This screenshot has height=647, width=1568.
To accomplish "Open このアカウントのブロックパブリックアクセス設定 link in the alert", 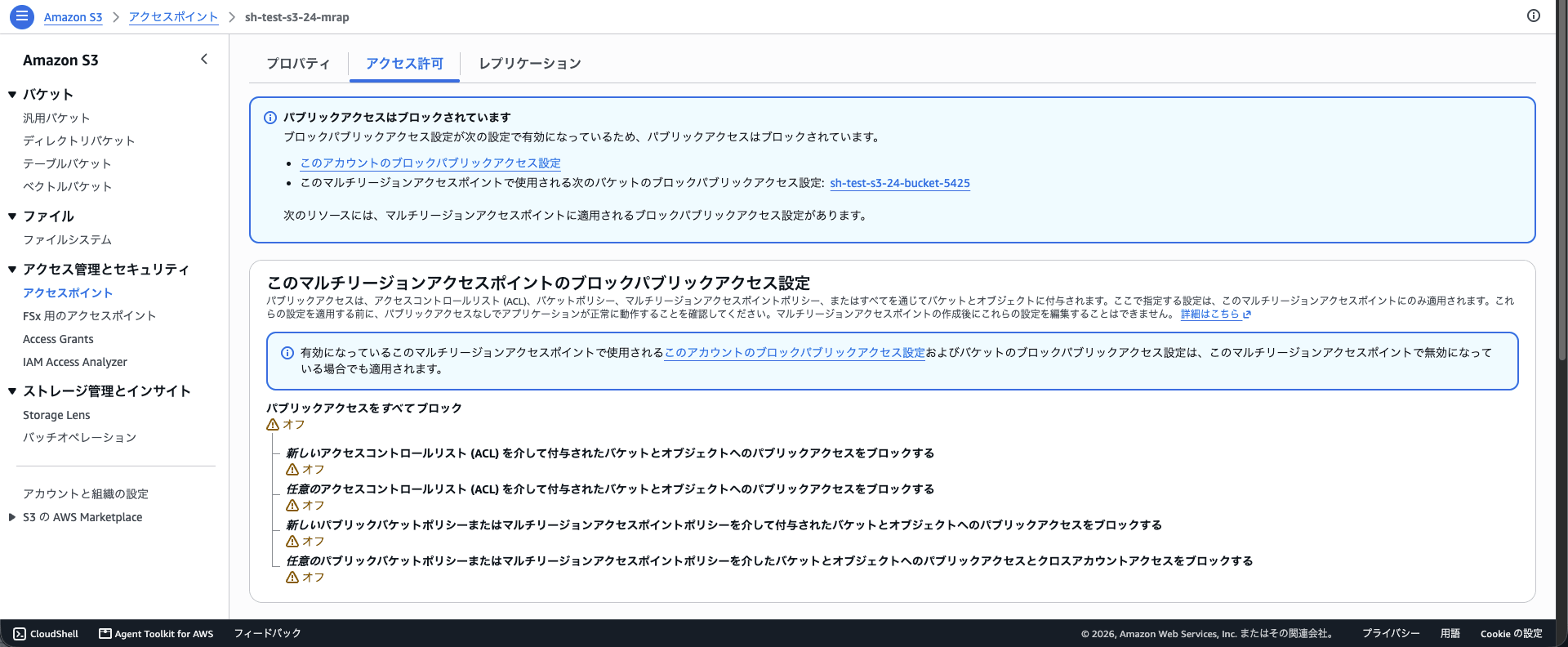I will pyautogui.click(x=430, y=163).
